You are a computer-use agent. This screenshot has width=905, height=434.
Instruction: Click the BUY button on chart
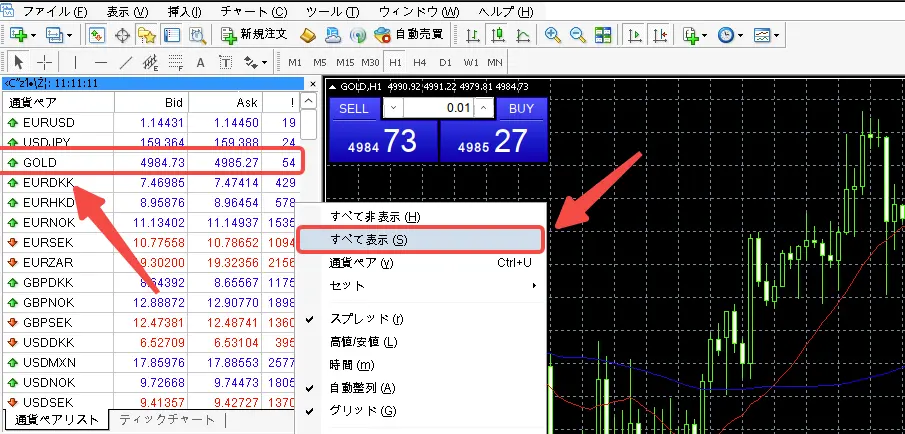pos(521,108)
